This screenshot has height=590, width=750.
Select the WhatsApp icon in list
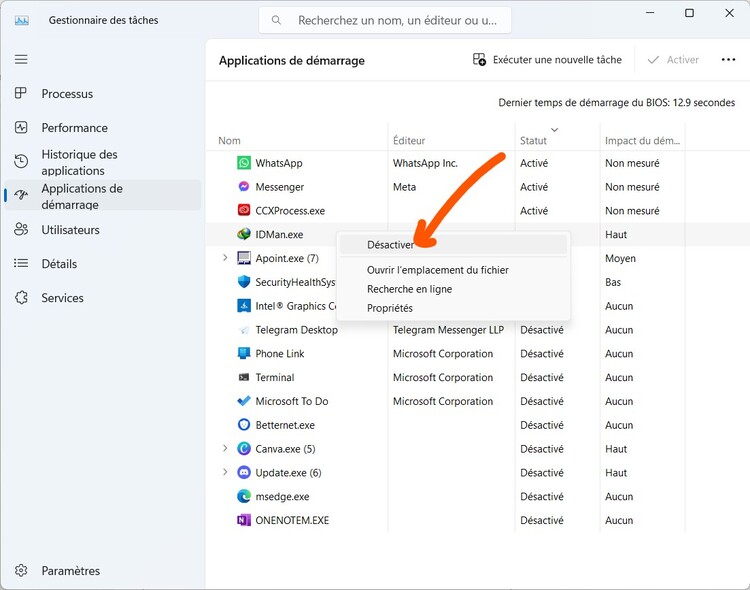(244, 163)
